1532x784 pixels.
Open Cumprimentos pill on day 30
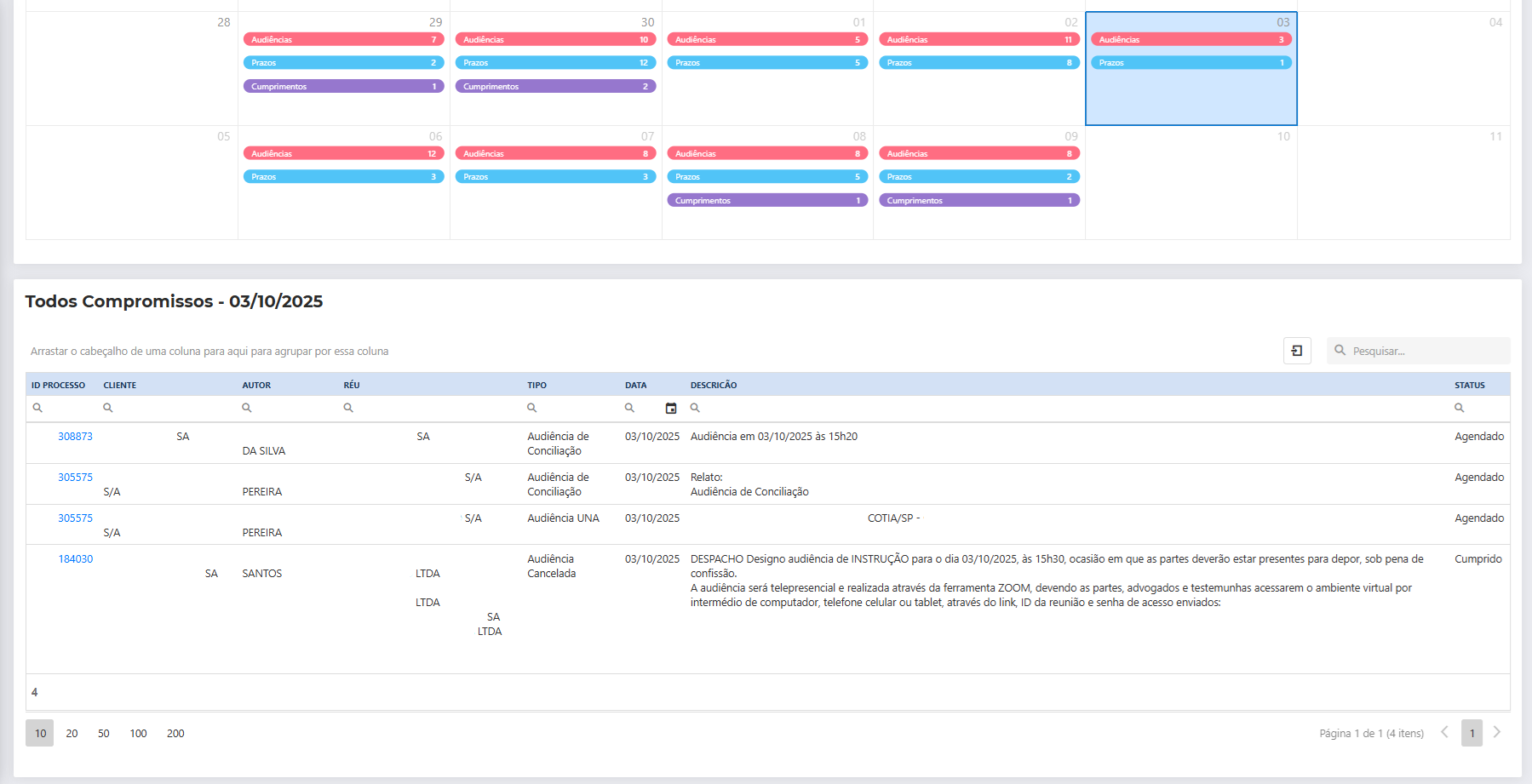555,86
